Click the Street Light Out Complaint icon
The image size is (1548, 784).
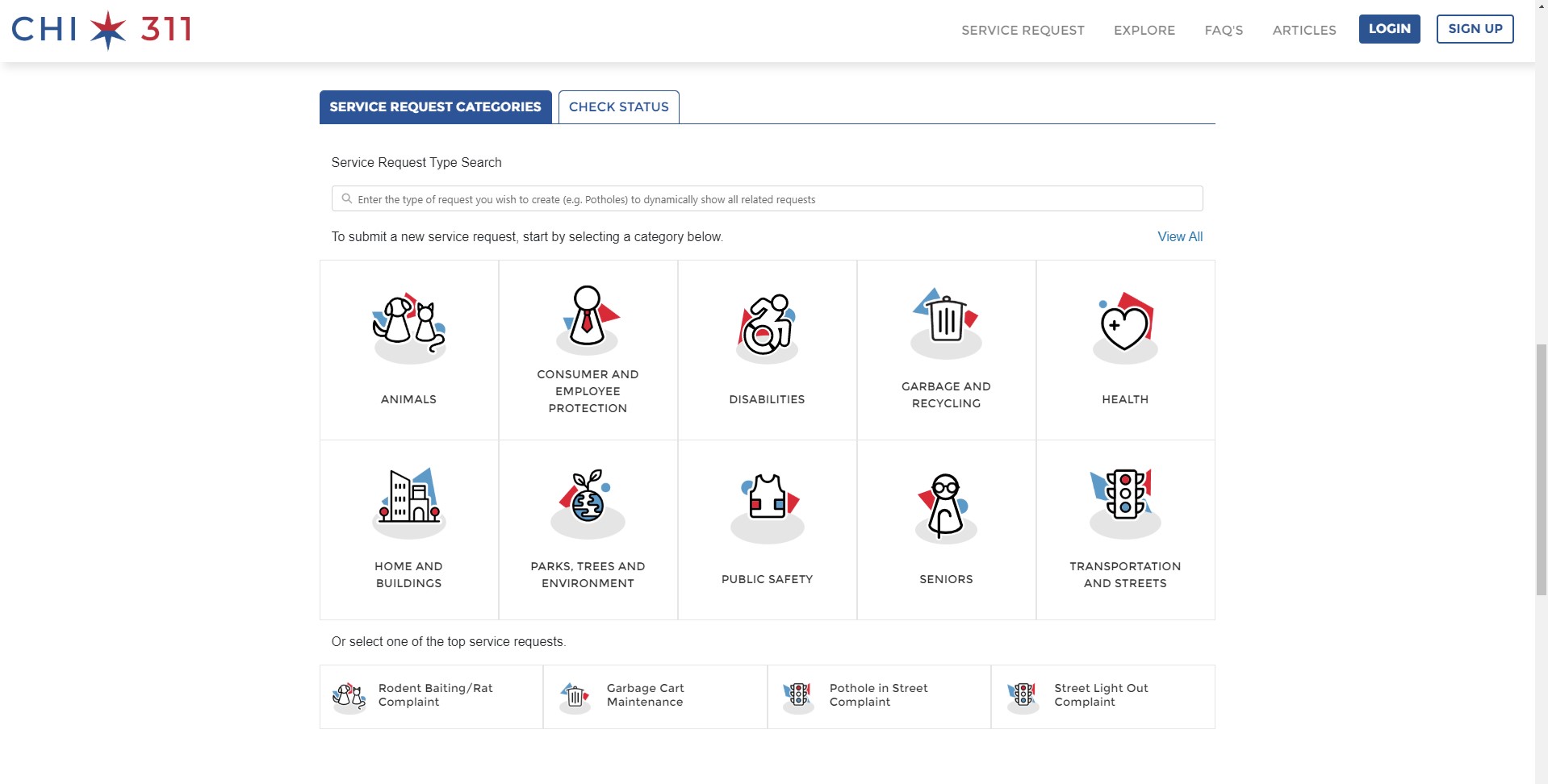[1023, 697]
